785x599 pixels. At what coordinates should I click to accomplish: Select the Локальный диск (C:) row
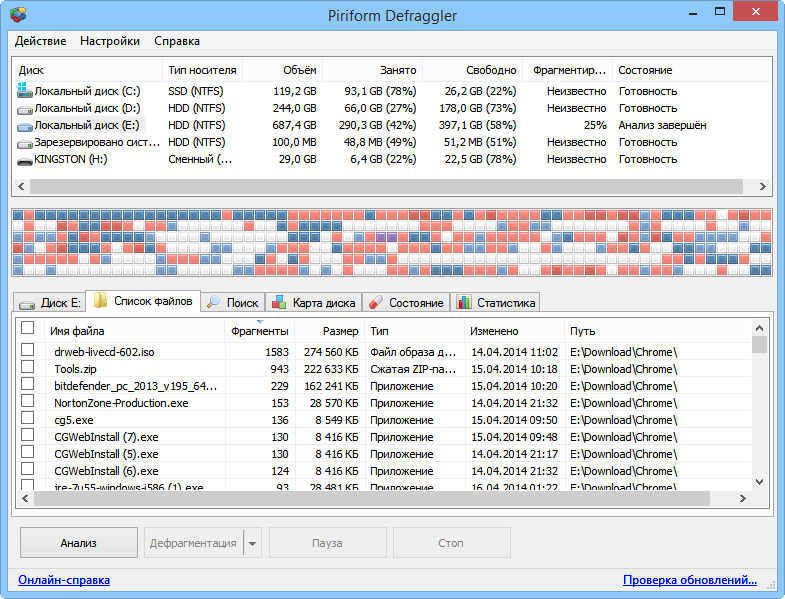coord(391,91)
